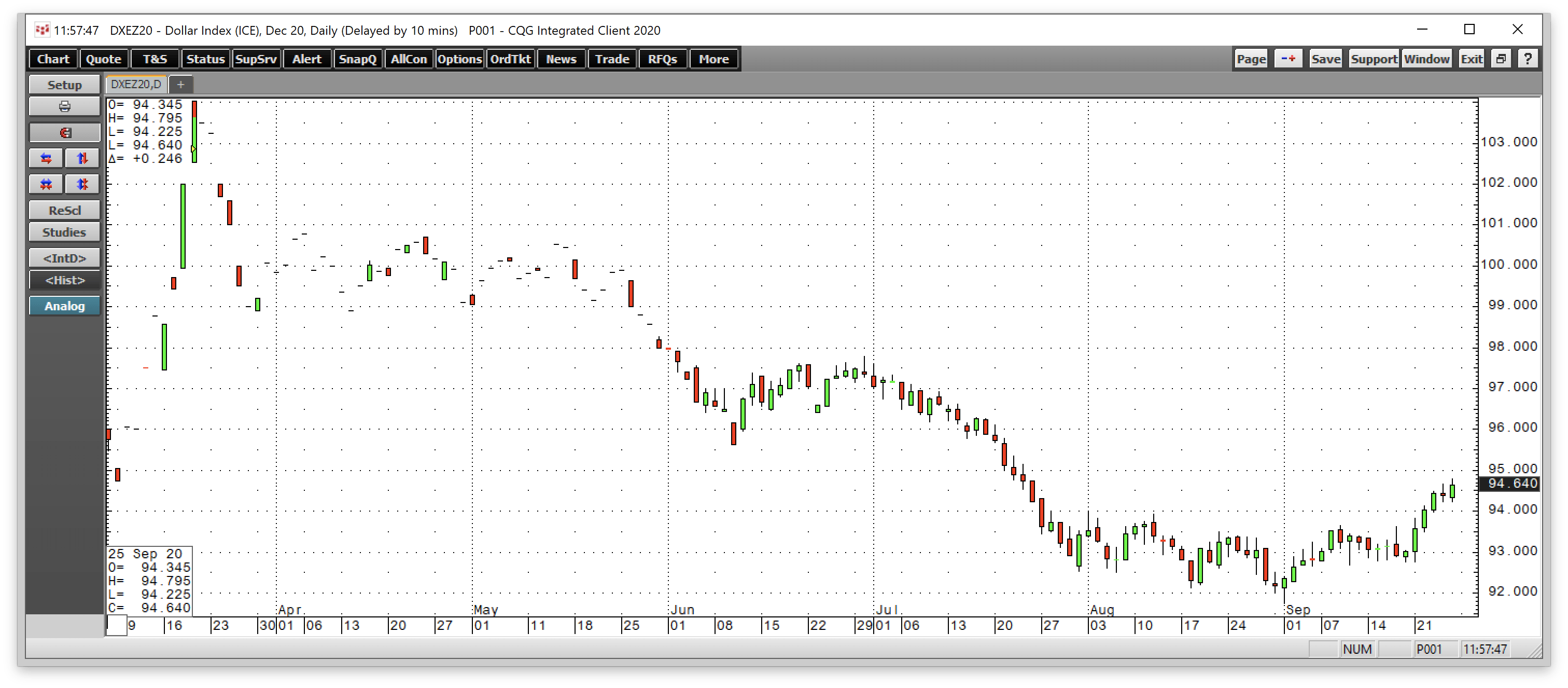Click the 94.640 current price marker
Viewport: 1568px width, 688px height.
pyautogui.click(x=1509, y=484)
